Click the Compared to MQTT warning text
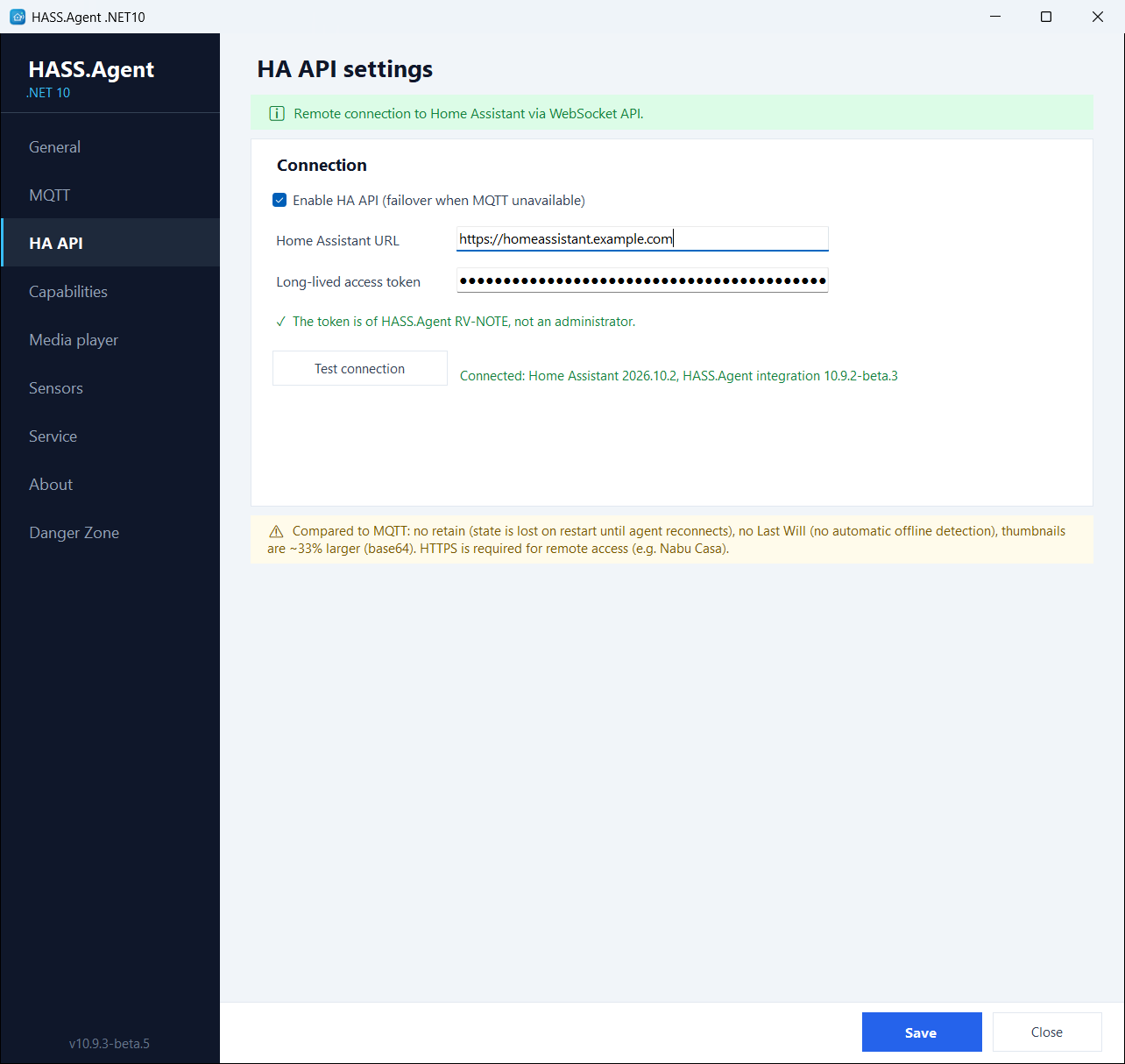1125x1064 pixels. point(667,540)
